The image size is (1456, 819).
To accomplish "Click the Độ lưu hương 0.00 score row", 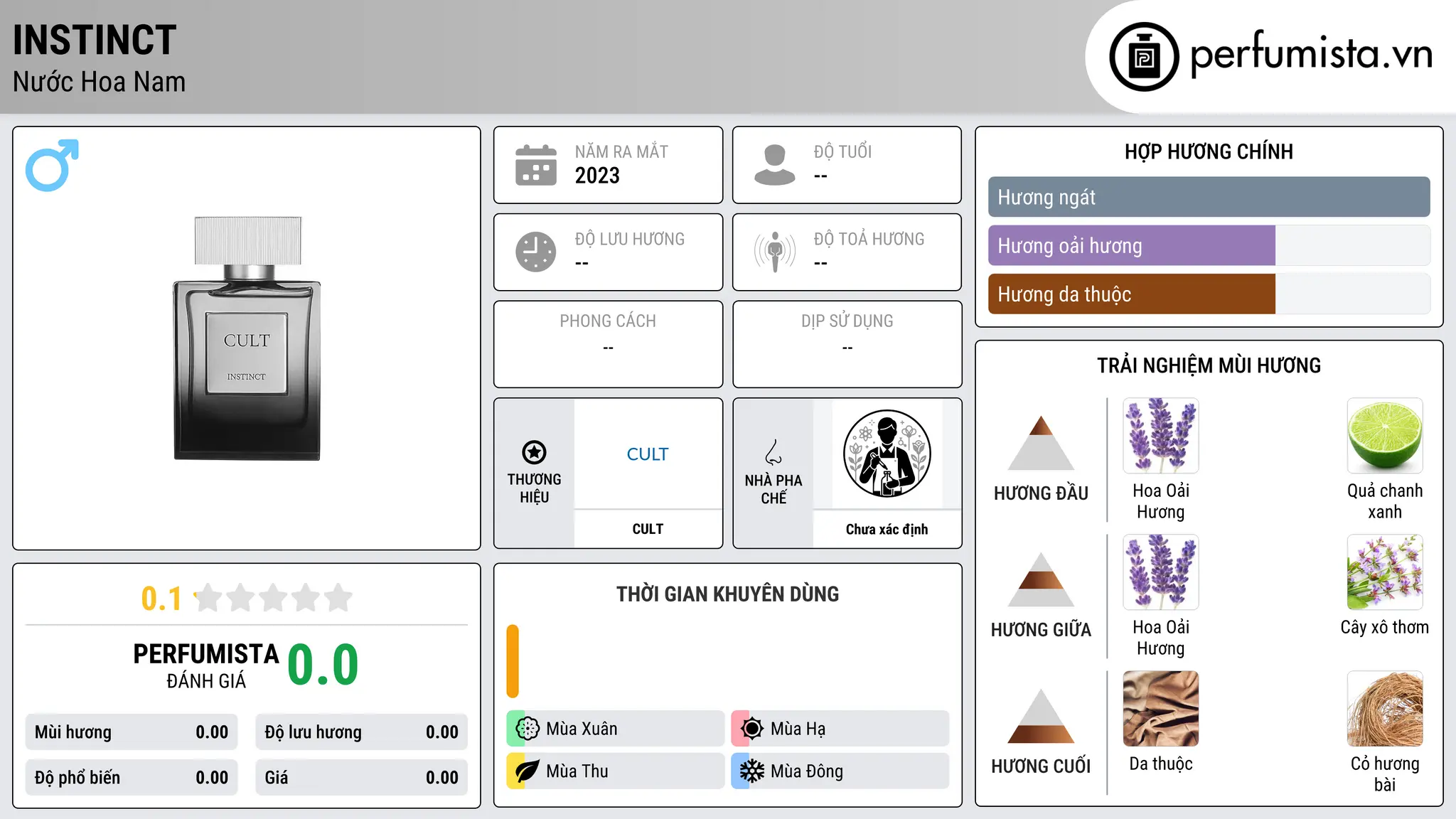I will pos(361,732).
